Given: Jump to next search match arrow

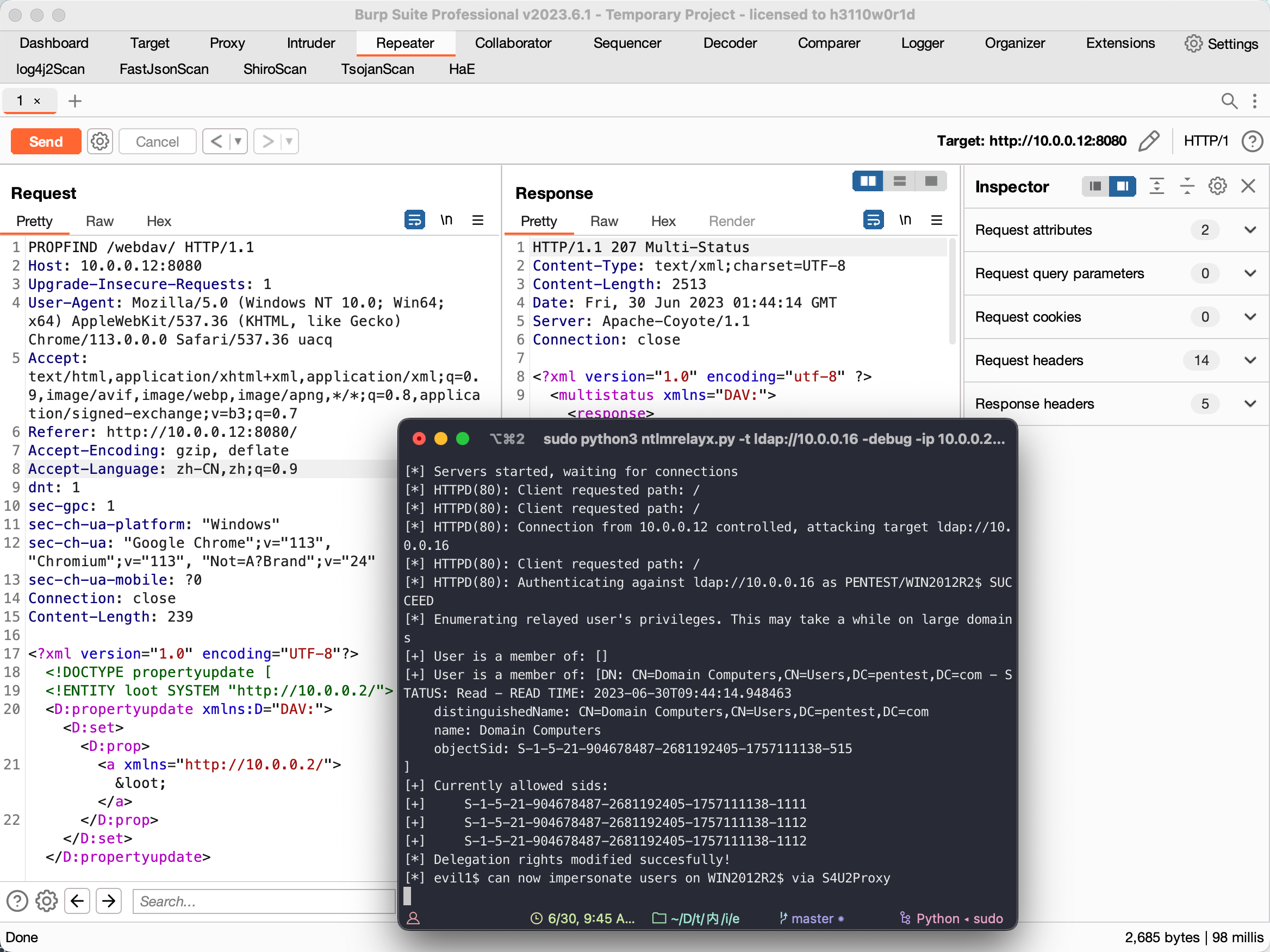Looking at the screenshot, I should coord(109,901).
